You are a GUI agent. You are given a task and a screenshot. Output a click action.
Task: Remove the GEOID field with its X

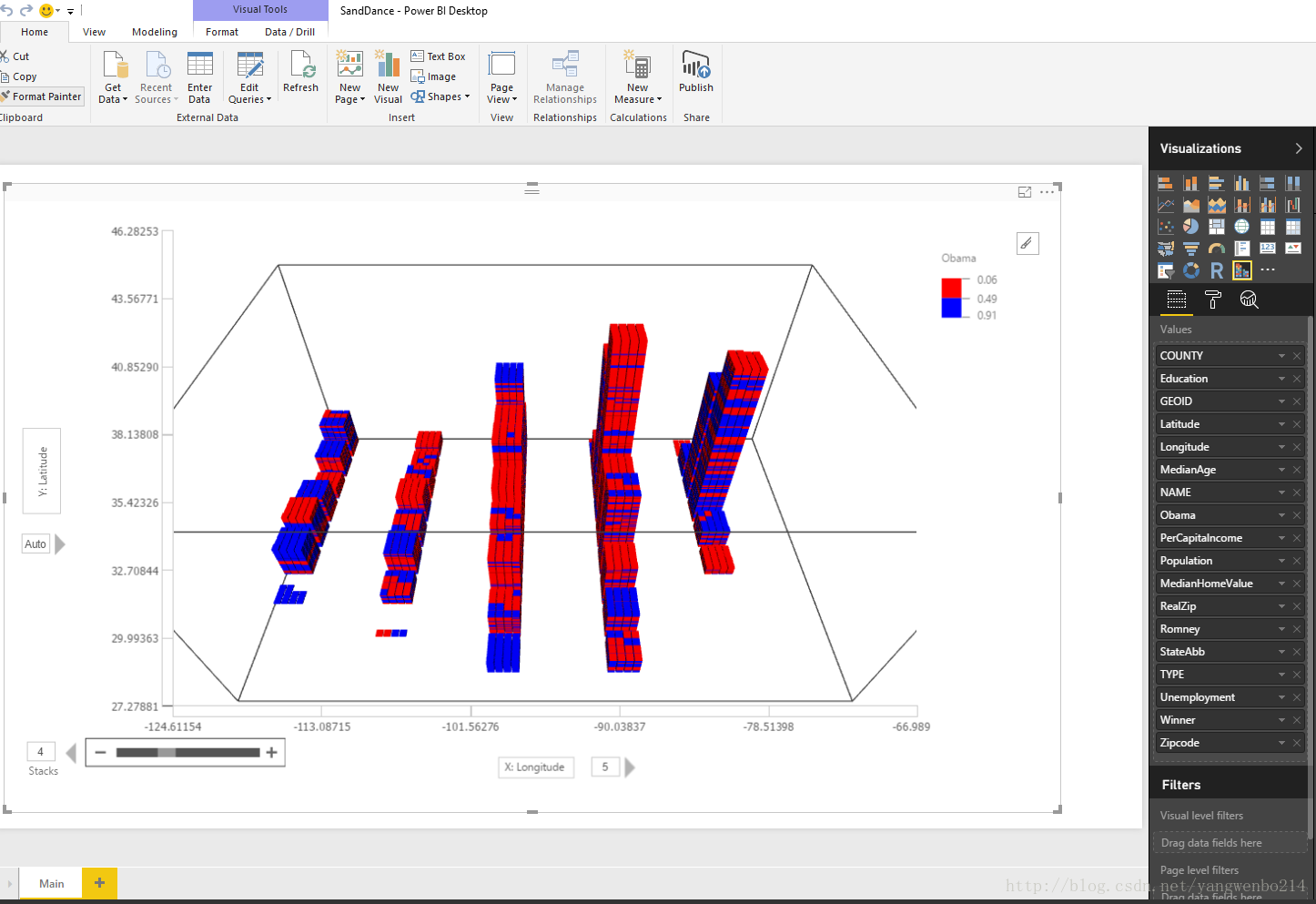tap(1297, 401)
